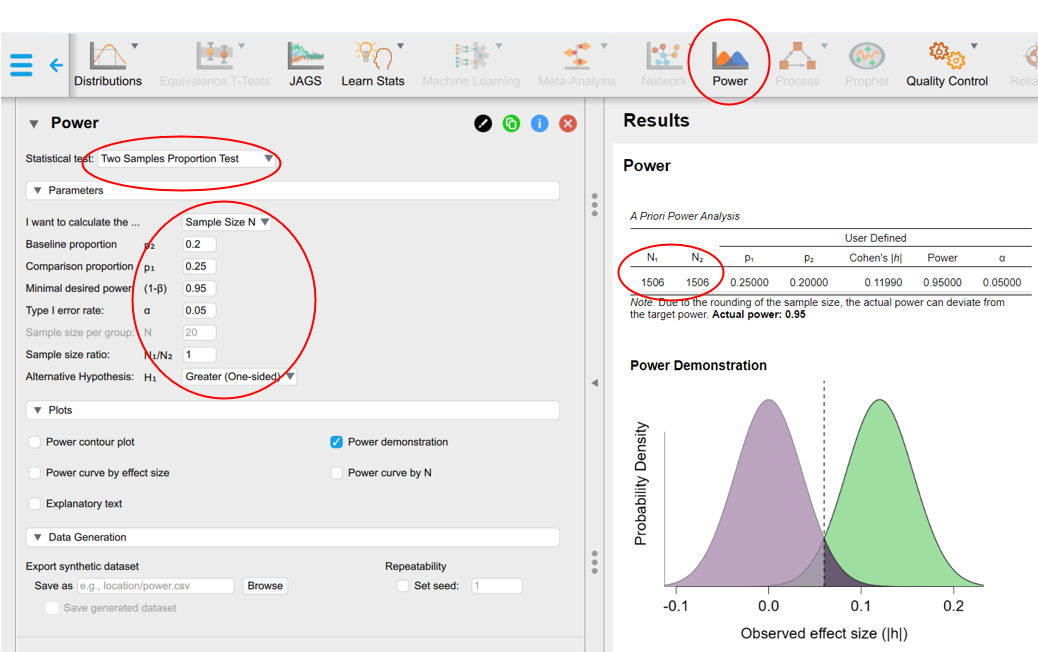The image size is (1038, 652).
Task: Click the Sample size ratio field
Action: (199, 355)
